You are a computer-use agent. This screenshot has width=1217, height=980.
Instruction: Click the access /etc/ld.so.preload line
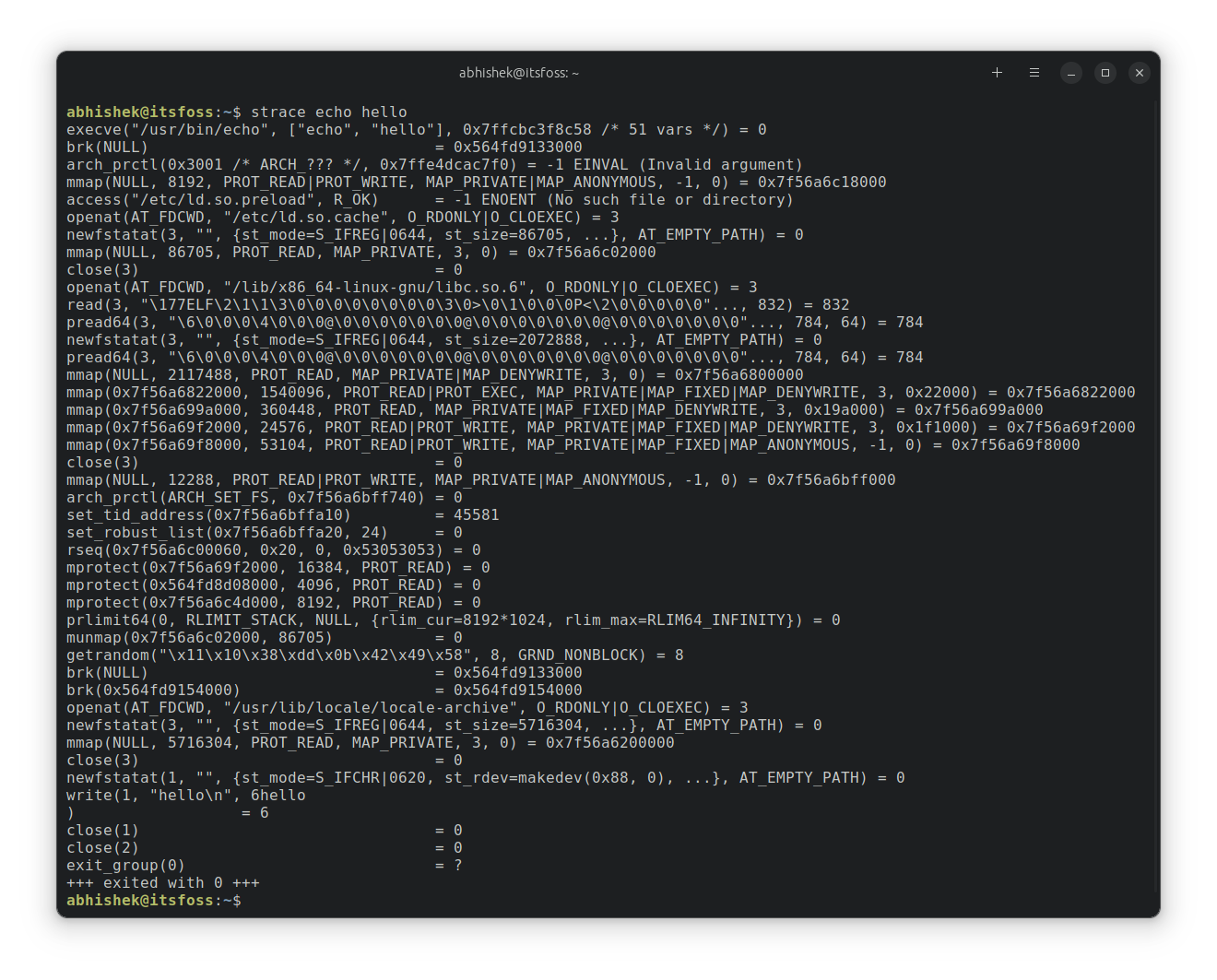coord(431,200)
